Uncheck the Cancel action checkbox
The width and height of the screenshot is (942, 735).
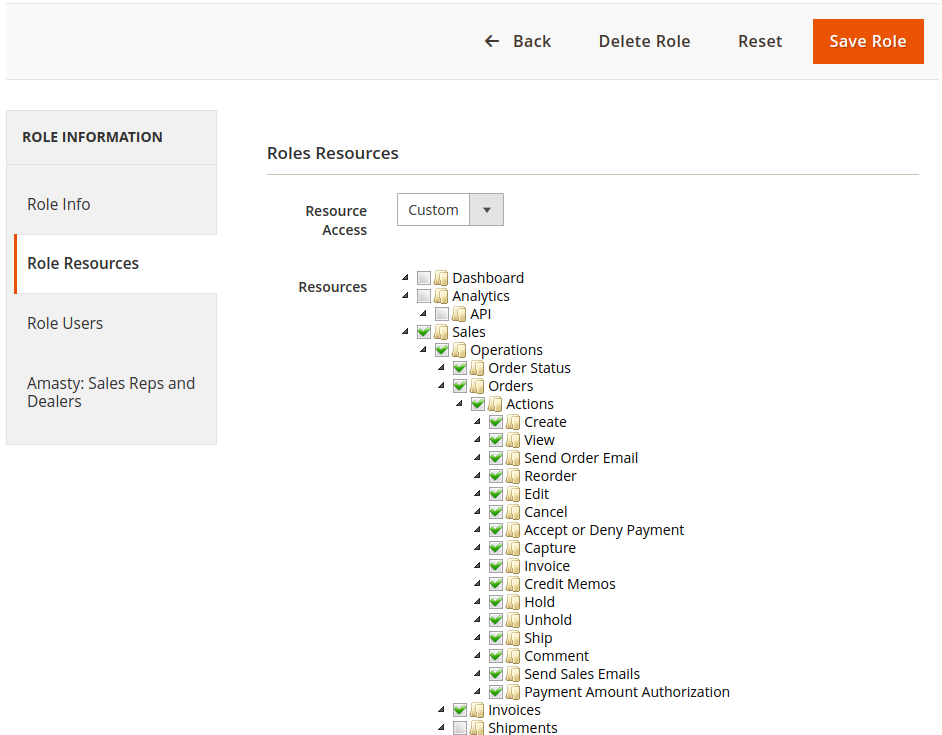point(496,512)
